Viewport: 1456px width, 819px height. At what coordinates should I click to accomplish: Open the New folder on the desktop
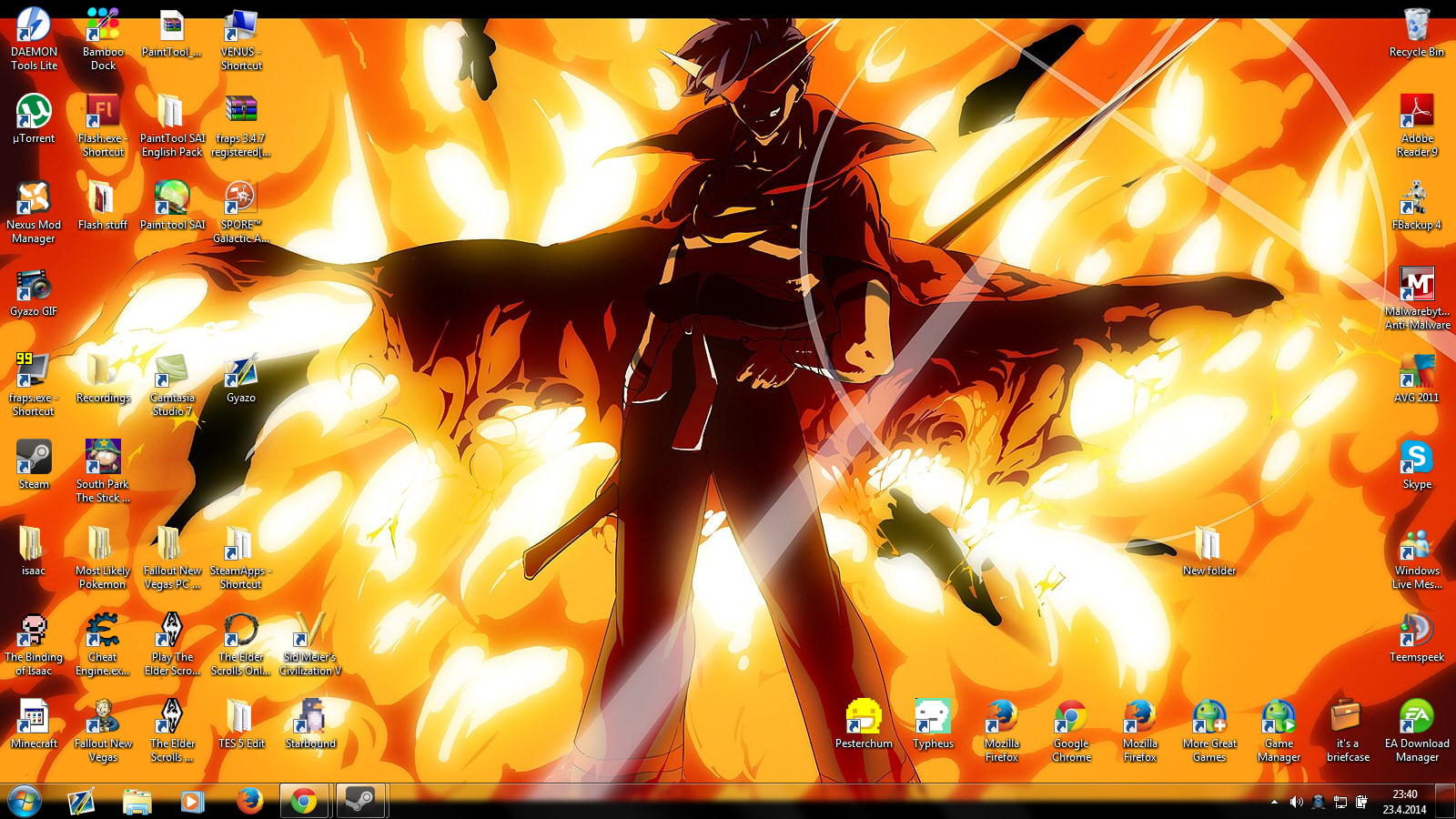coord(1209,551)
